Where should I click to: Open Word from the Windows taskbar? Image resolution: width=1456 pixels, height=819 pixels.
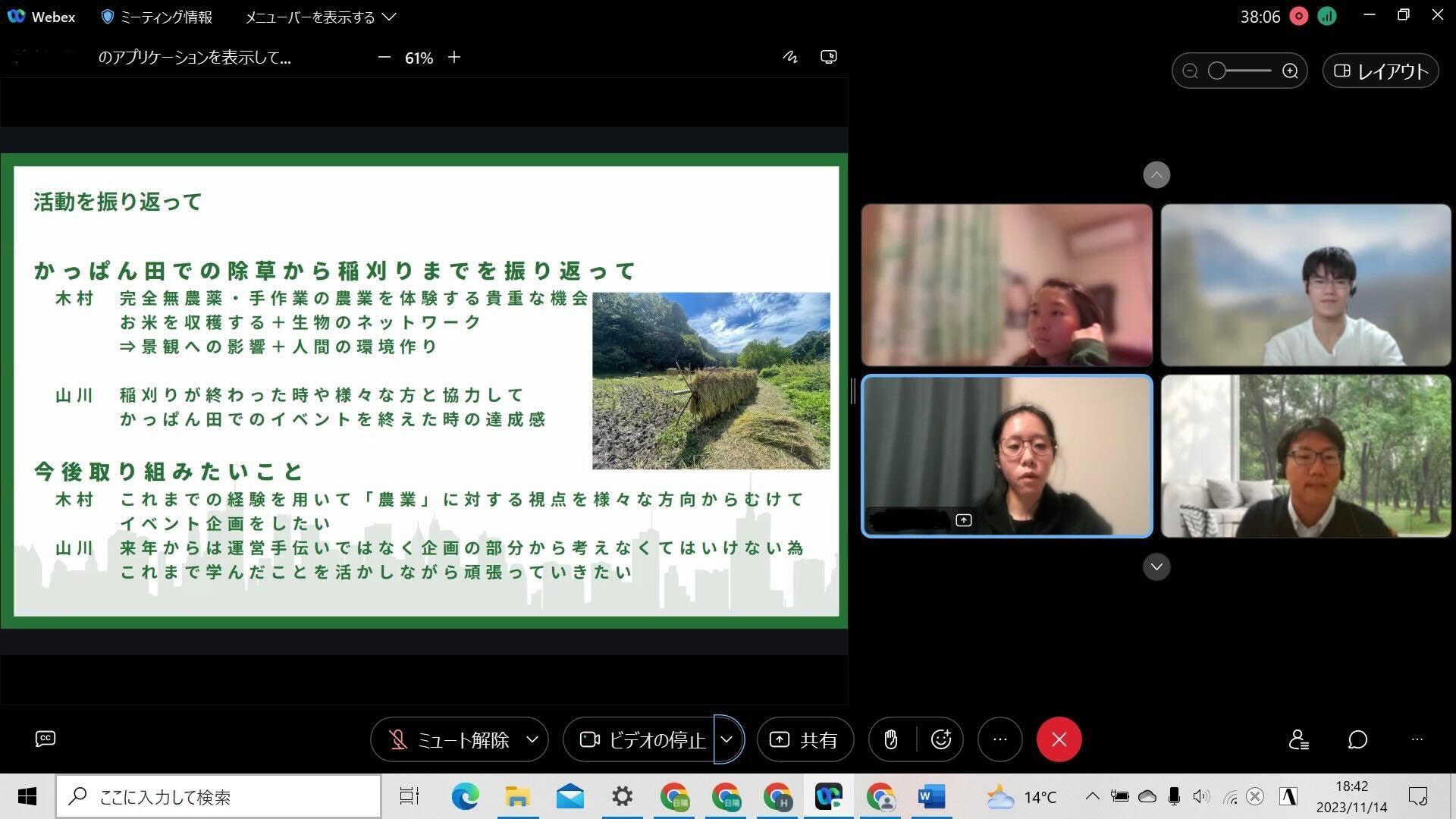(x=930, y=797)
